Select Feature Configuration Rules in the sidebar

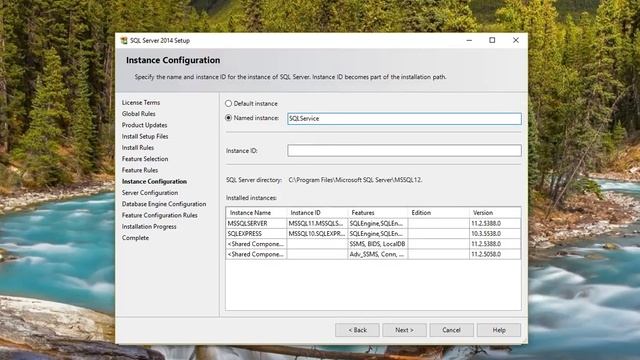(x=160, y=215)
